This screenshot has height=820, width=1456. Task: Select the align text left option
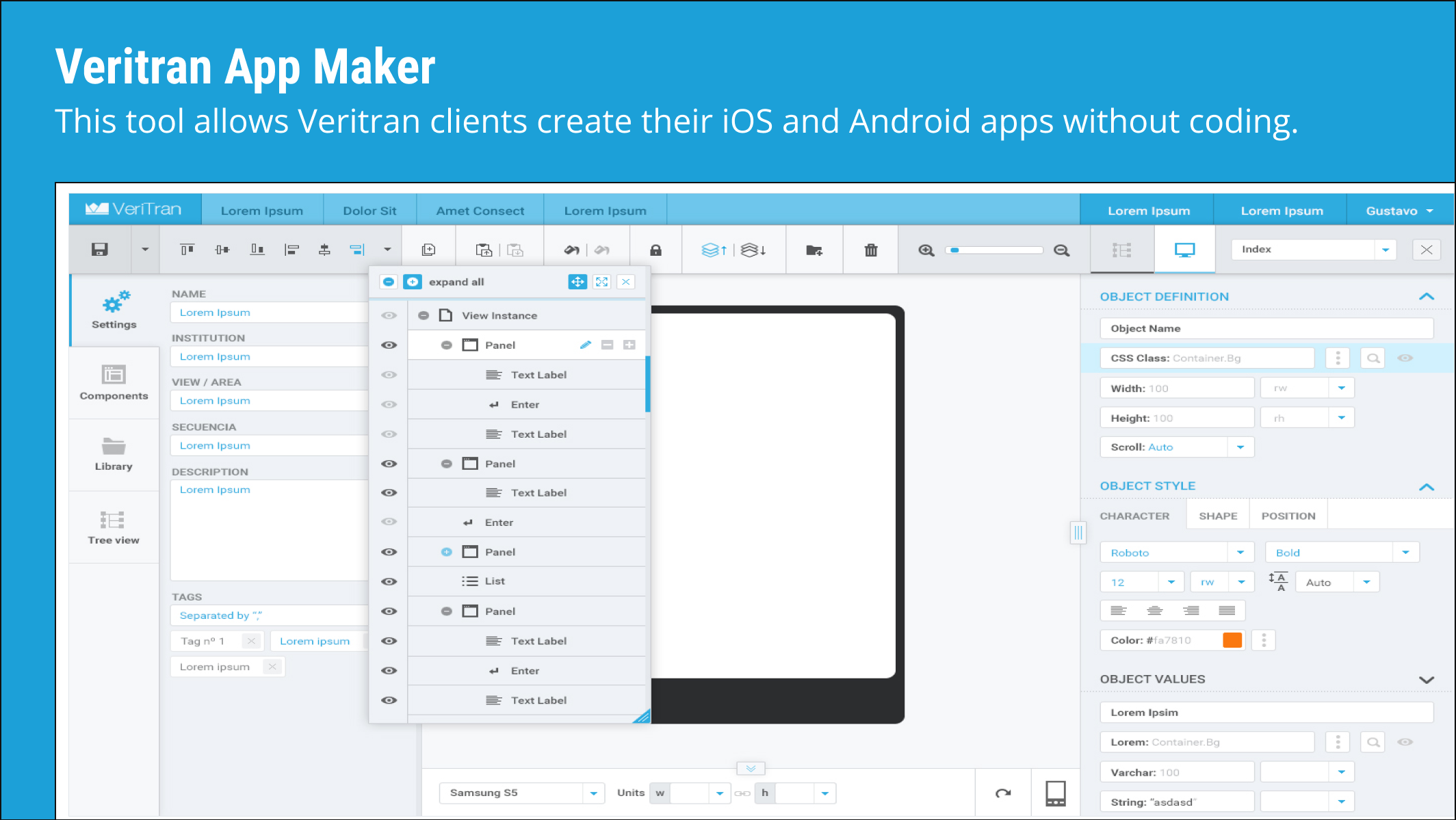[1119, 611]
